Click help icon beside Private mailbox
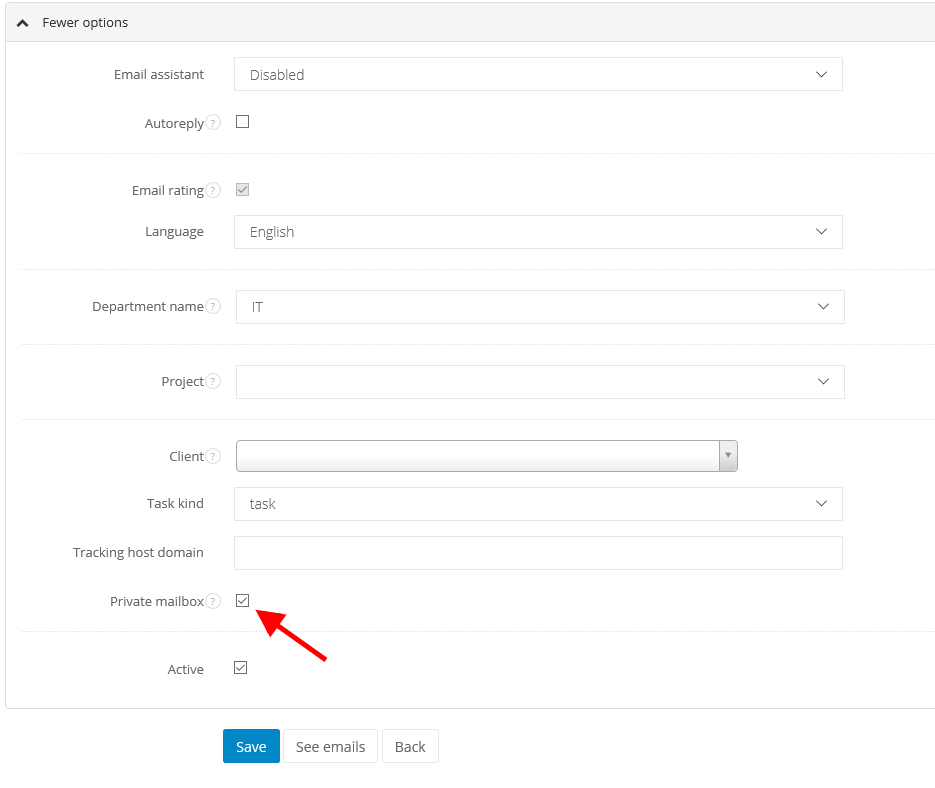The image size is (935, 788). tap(213, 602)
